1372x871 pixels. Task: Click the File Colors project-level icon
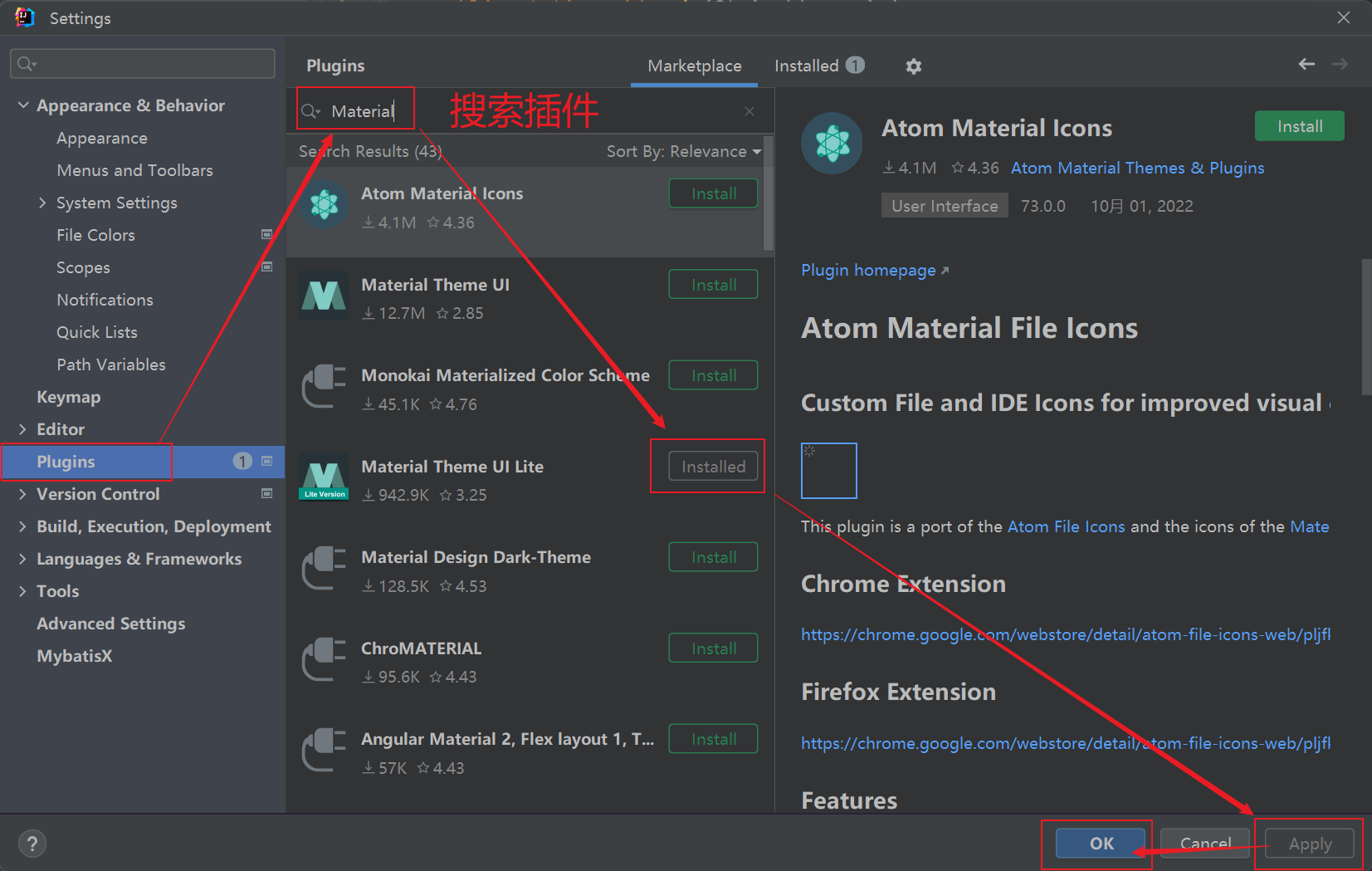tap(267, 235)
